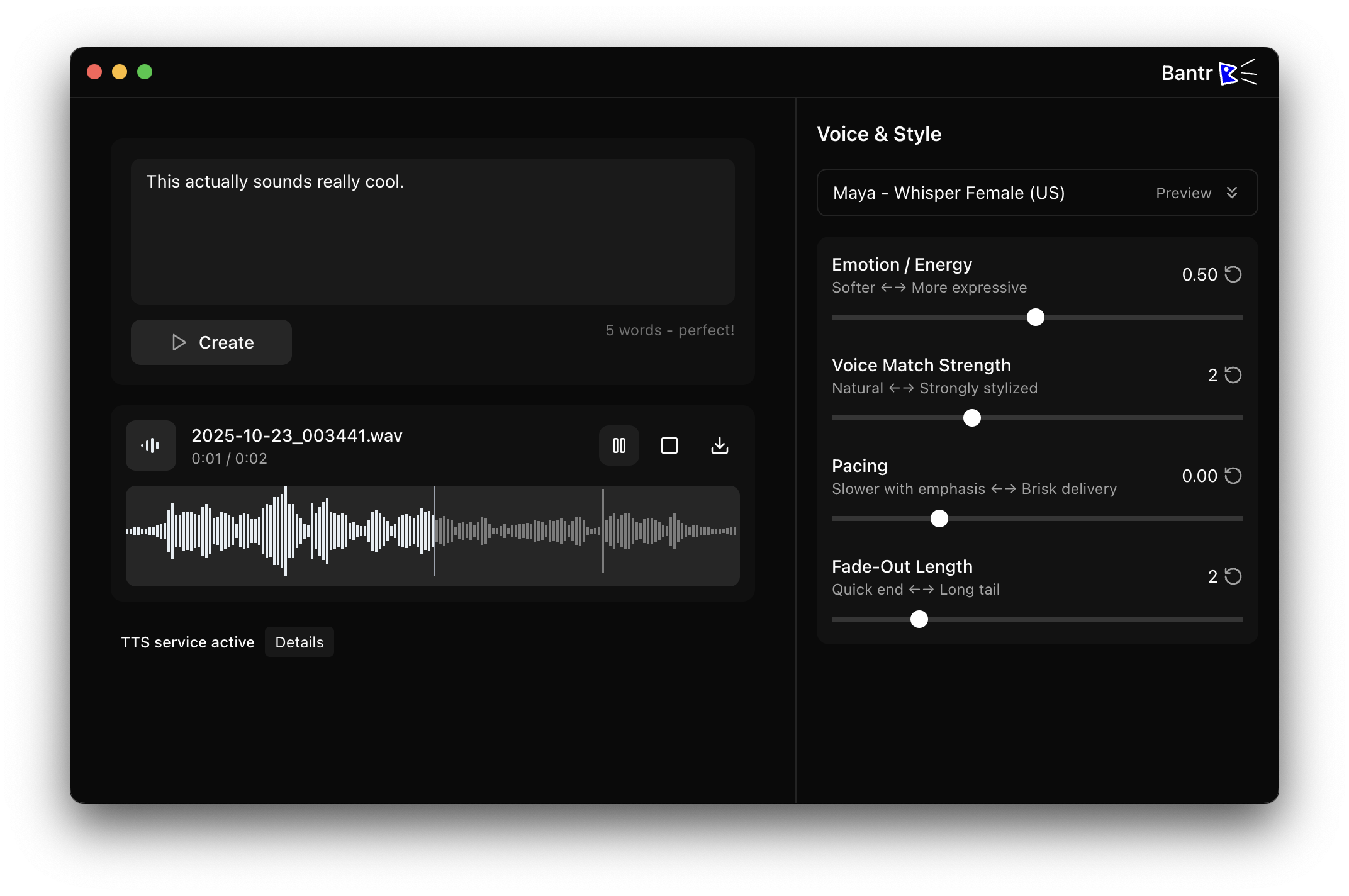Adjust the Emotion / Energy slider
The width and height of the screenshot is (1349, 896).
[1035, 317]
